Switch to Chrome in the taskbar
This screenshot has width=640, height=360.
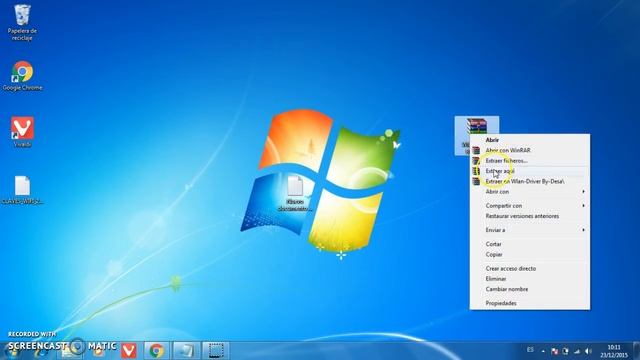coord(156,351)
